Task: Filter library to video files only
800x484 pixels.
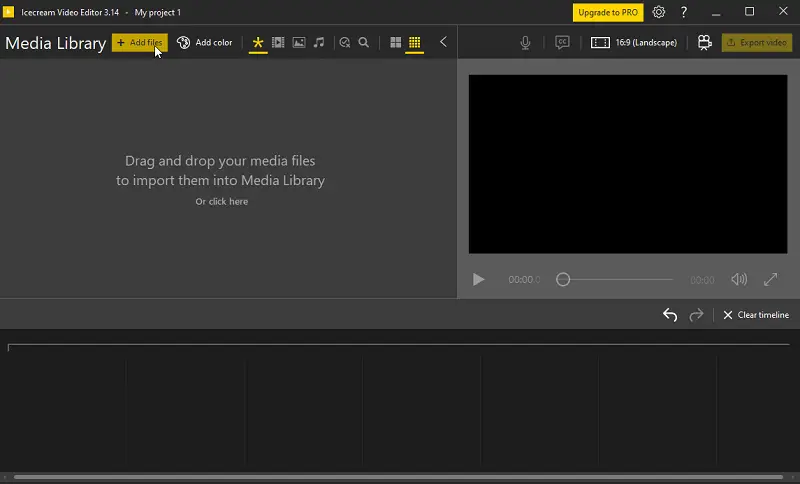Action: click(x=278, y=42)
